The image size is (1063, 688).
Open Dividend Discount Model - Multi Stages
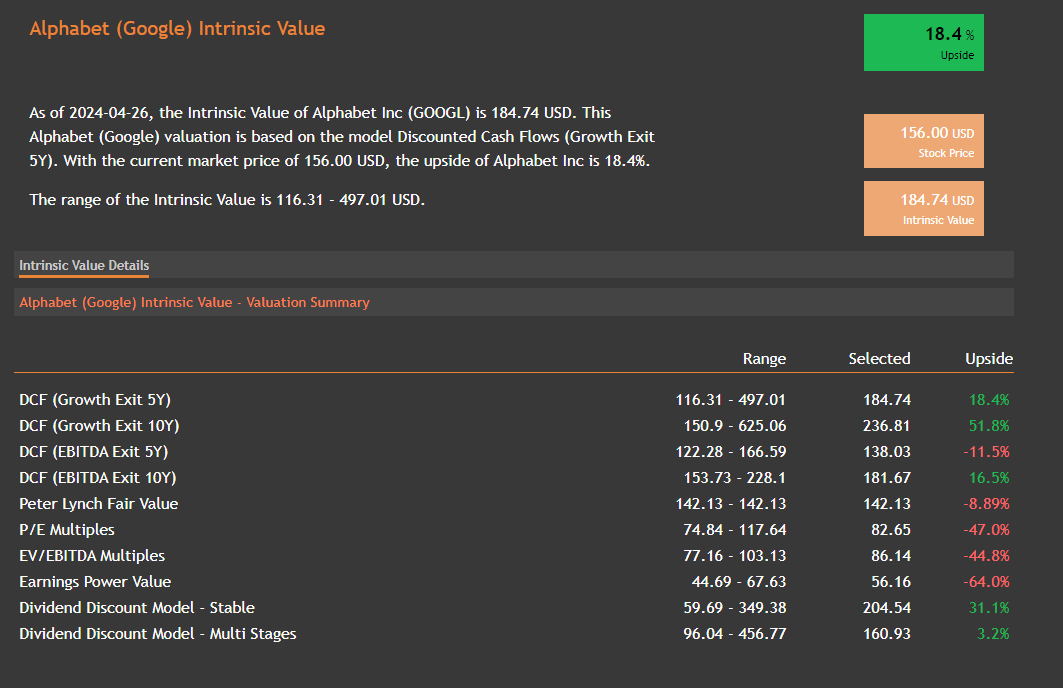[x=158, y=634]
